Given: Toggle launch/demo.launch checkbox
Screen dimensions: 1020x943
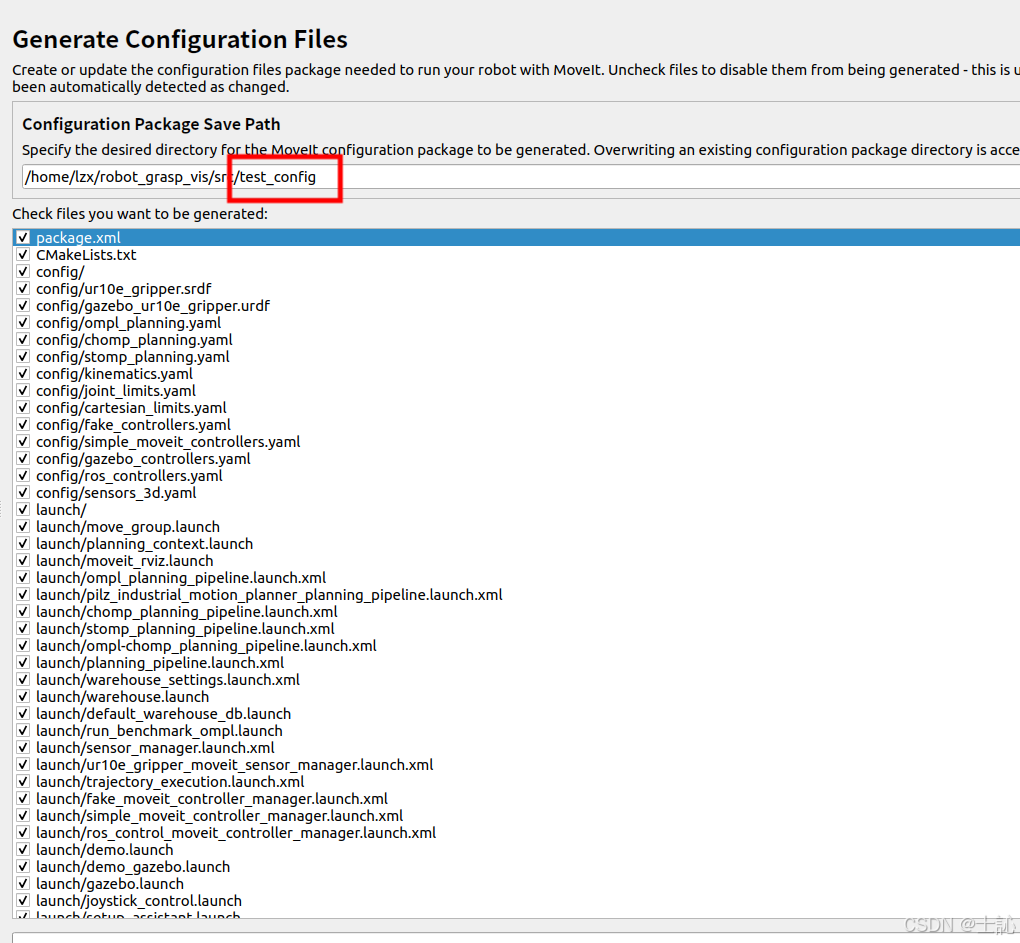Looking at the screenshot, I should tap(23, 849).
